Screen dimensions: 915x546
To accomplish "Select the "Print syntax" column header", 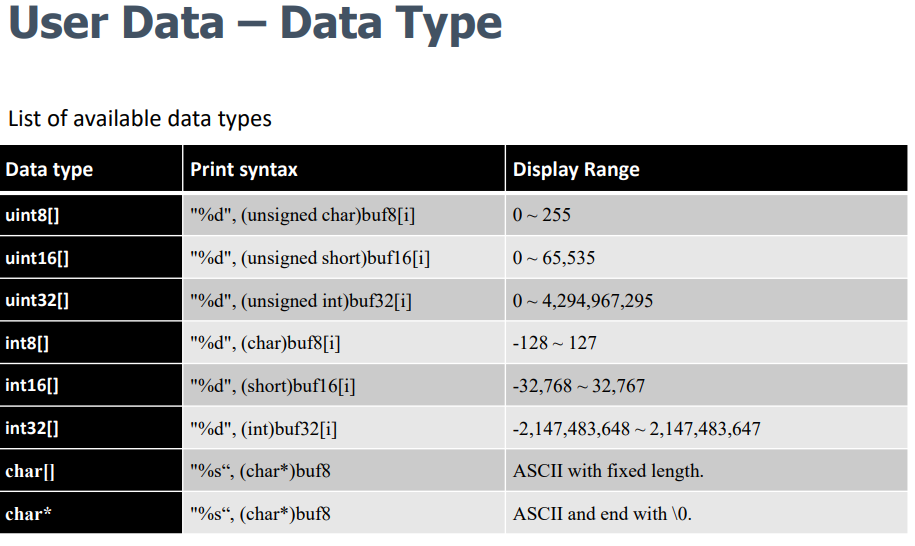I will tap(244, 170).
